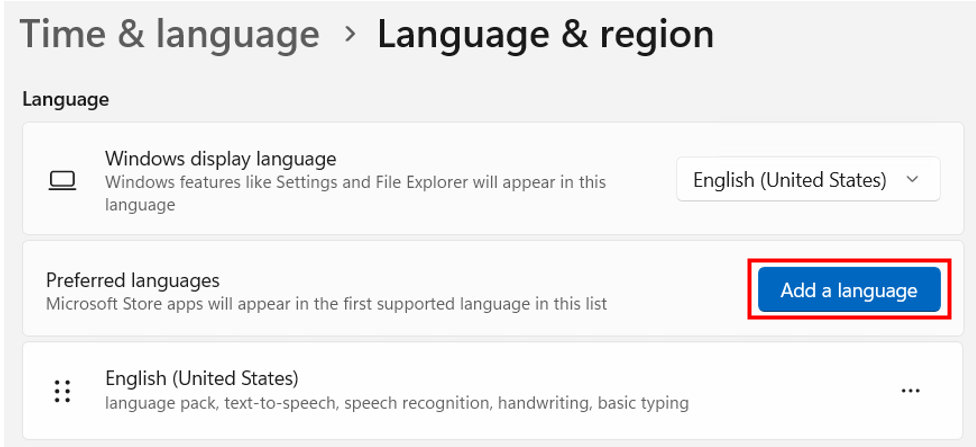
Task: Click the laptop icon beside Windows display language
Action: [63, 181]
